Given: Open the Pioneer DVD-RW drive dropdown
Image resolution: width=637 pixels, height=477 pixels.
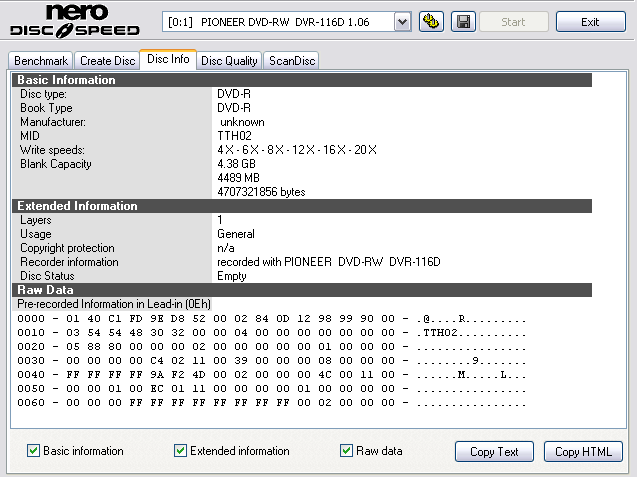Looking at the screenshot, I should [402, 22].
